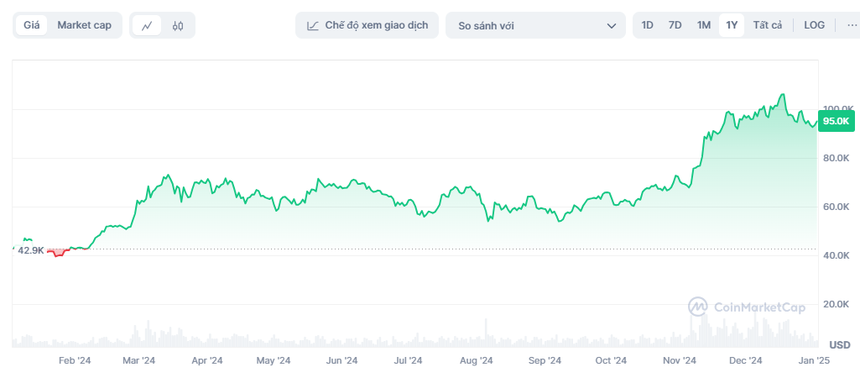Click the Dec '24 date label
Screen dimensions: 860x383
click(745, 361)
